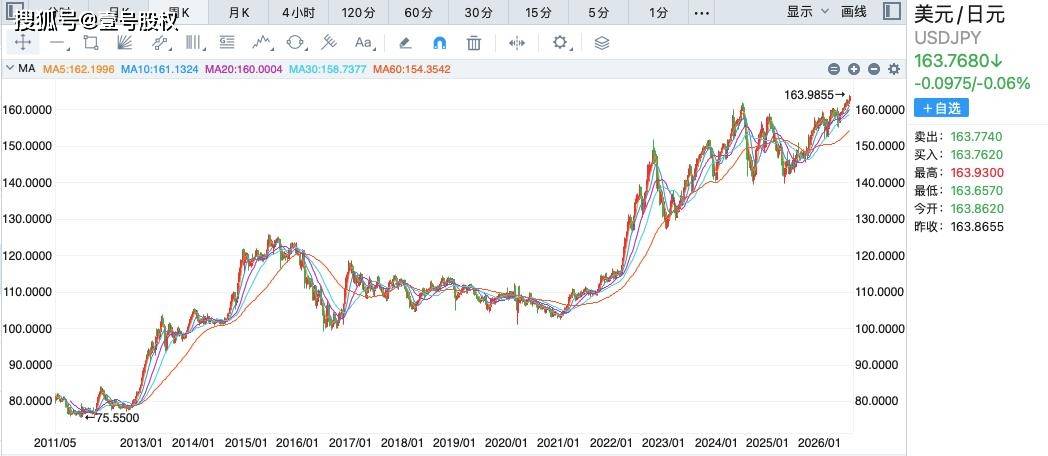Open the more timeframes ellipsis menu

pos(701,12)
